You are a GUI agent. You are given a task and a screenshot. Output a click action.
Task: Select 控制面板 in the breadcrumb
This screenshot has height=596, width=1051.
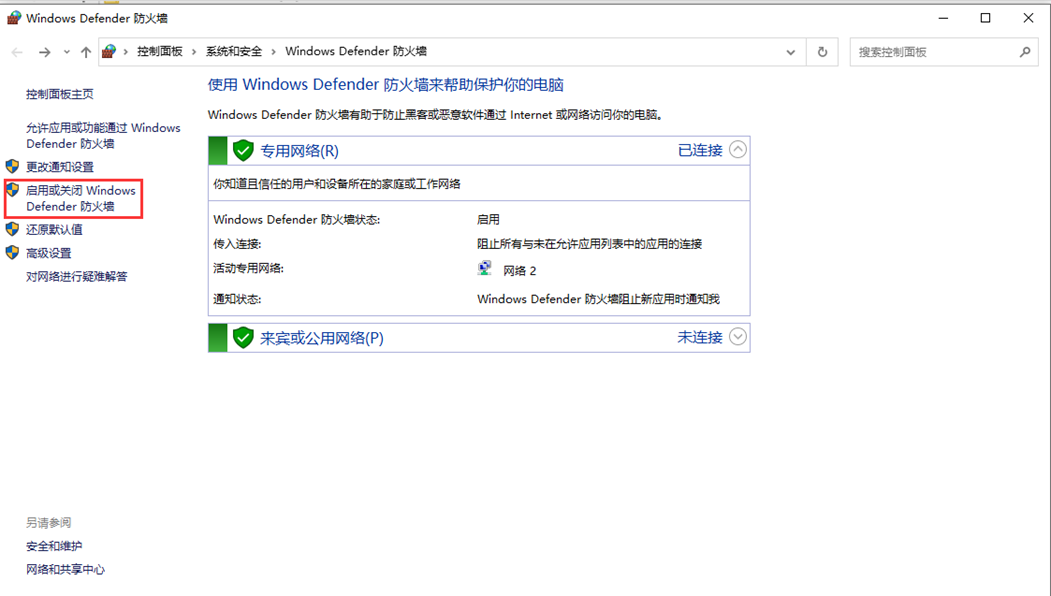160,52
